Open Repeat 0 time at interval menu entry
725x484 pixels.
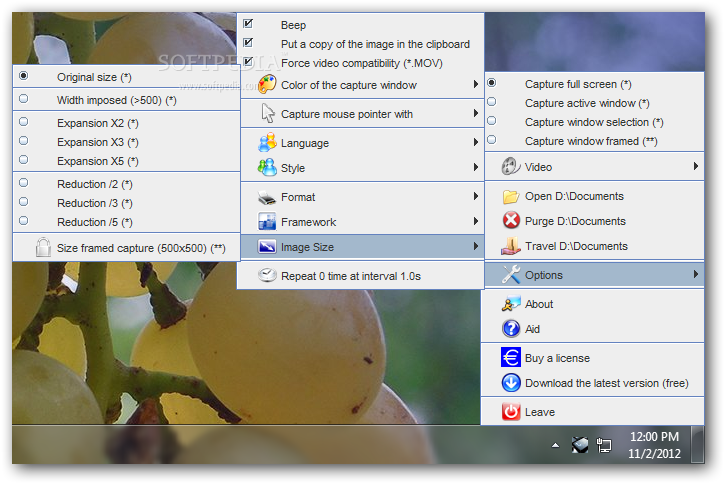pos(360,276)
